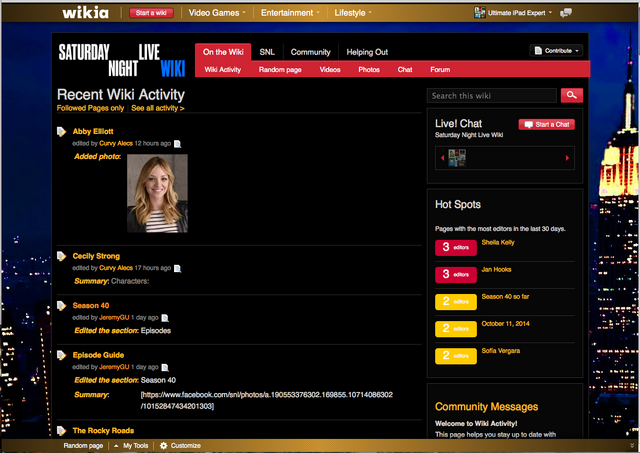Screen dimensions: 640x453
Task: Click See all activity link
Action: pyautogui.click(x=158, y=108)
